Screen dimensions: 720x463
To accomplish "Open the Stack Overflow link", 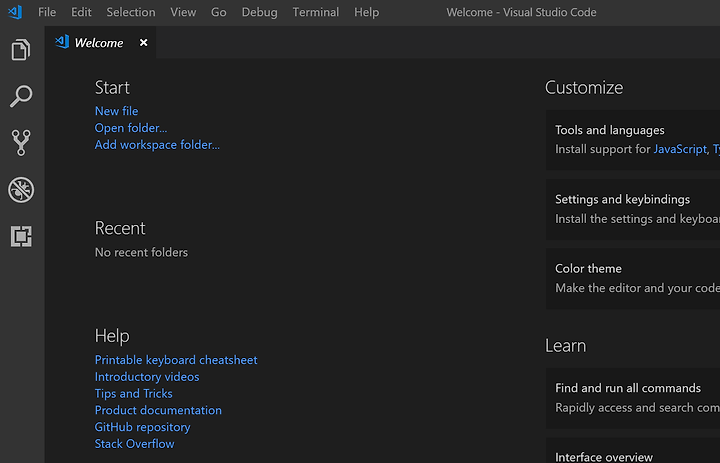I will (x=135, y=444).
